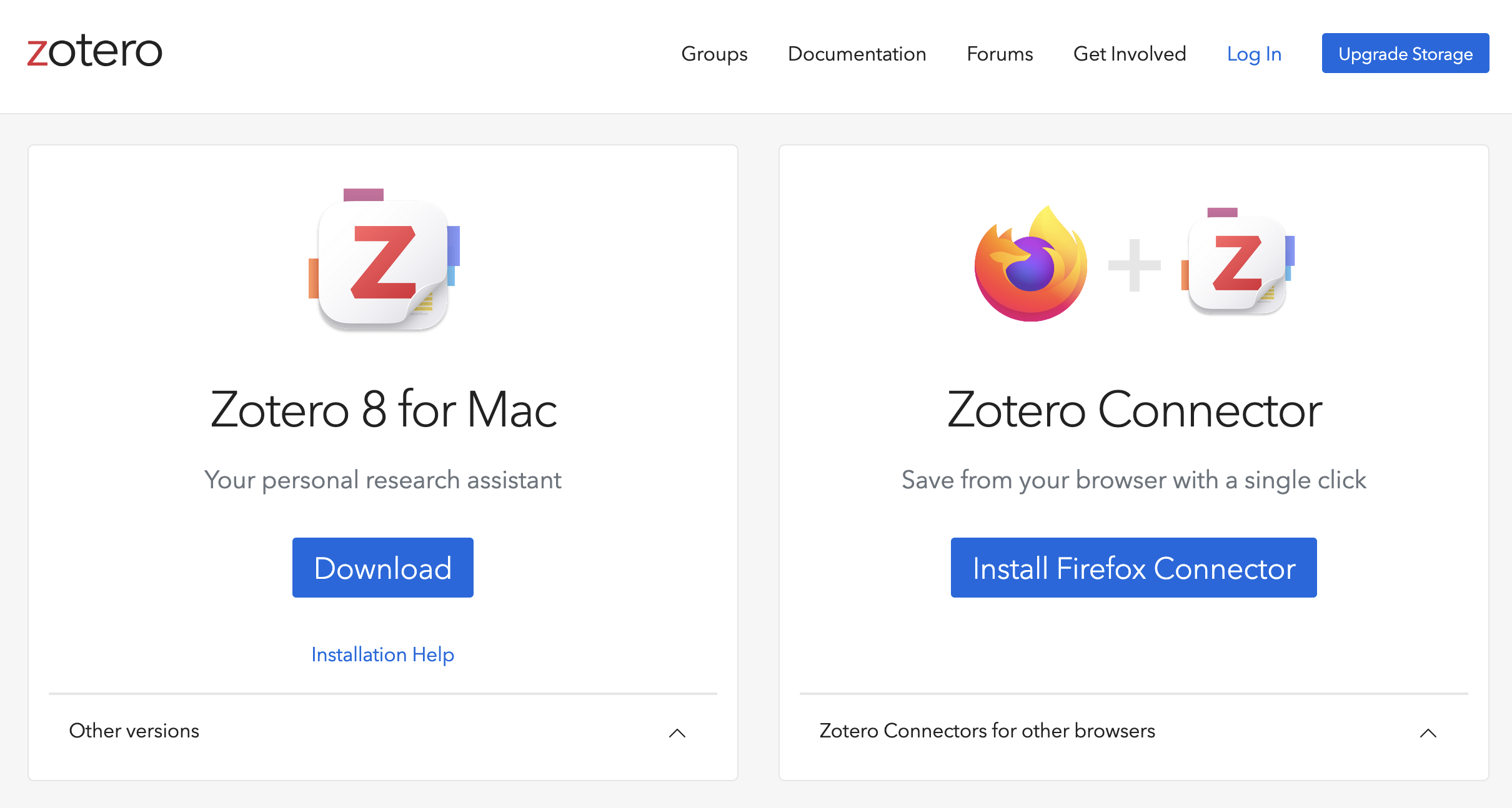This screenshot has height=808, width=1512.
Task: Go to Documentation in navigation
Action: point(857,54)
